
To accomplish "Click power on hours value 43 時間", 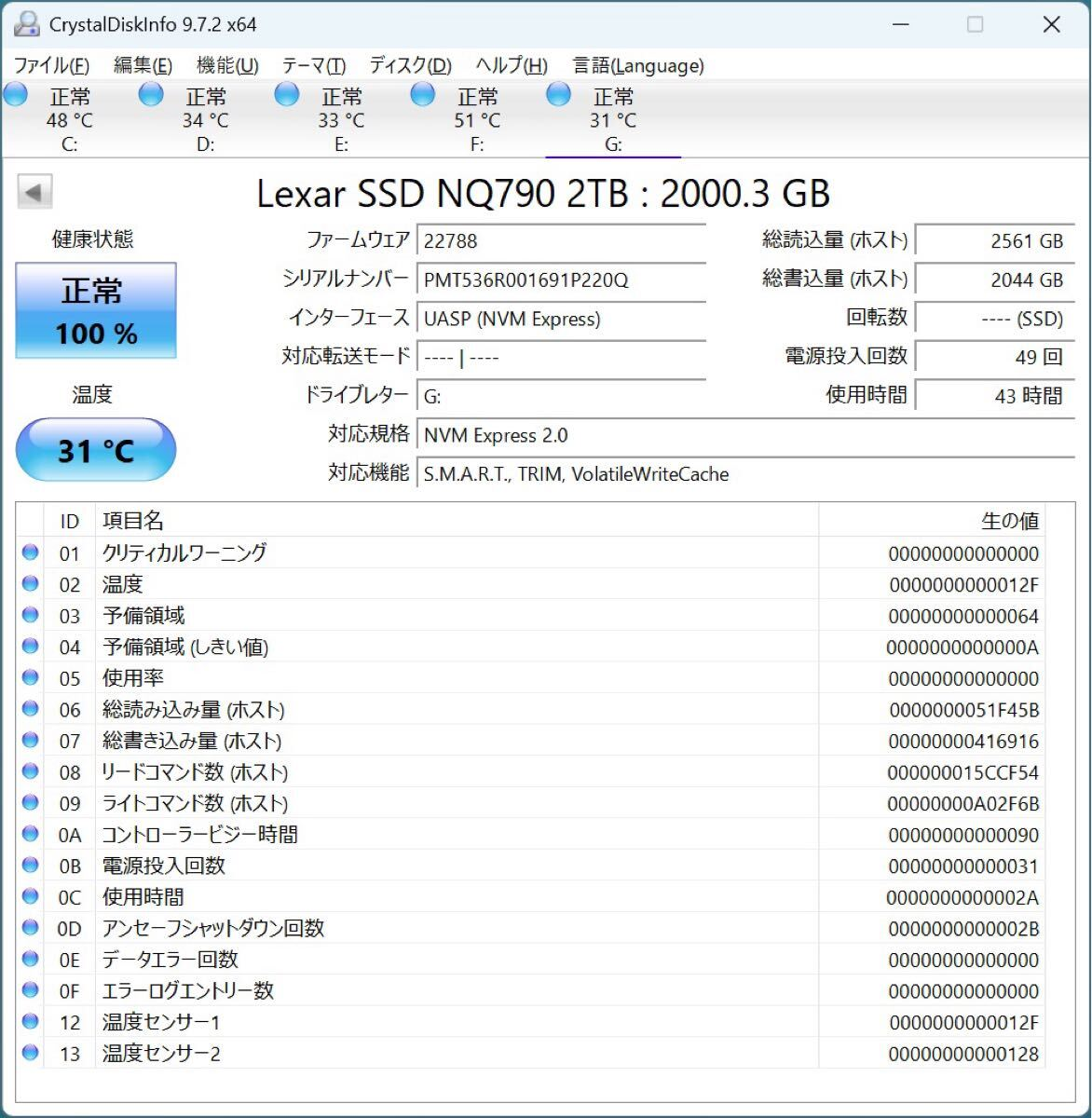I will [x=996, y=396].
